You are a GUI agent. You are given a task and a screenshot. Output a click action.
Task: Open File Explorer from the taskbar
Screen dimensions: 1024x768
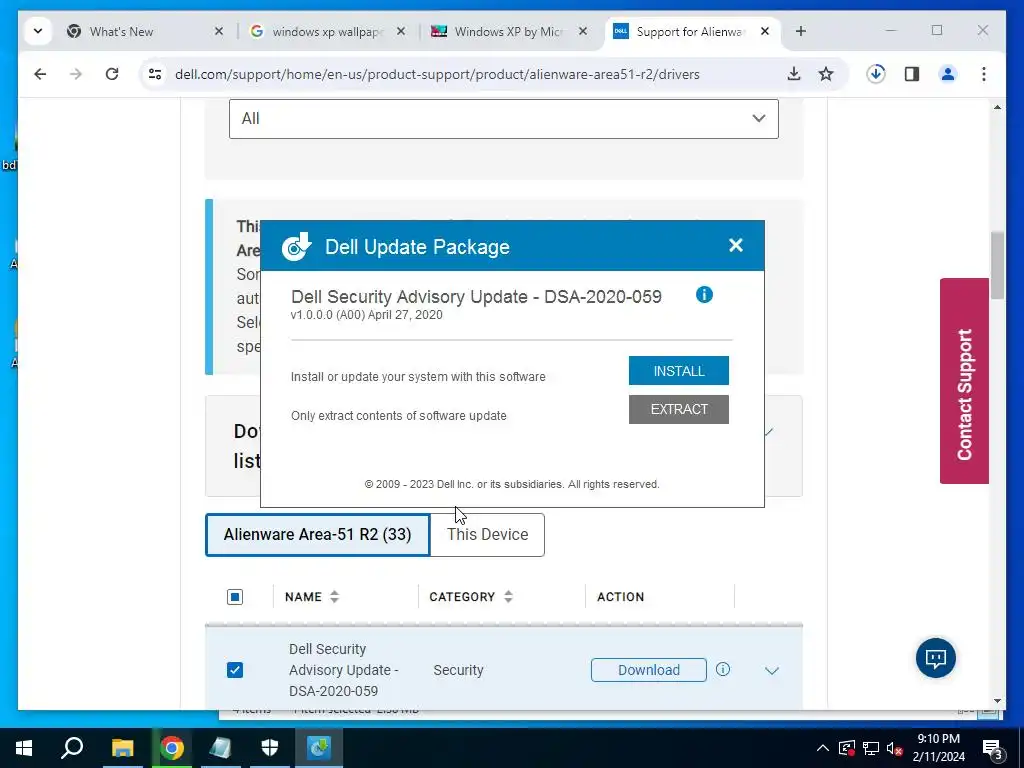pos(122,748)
